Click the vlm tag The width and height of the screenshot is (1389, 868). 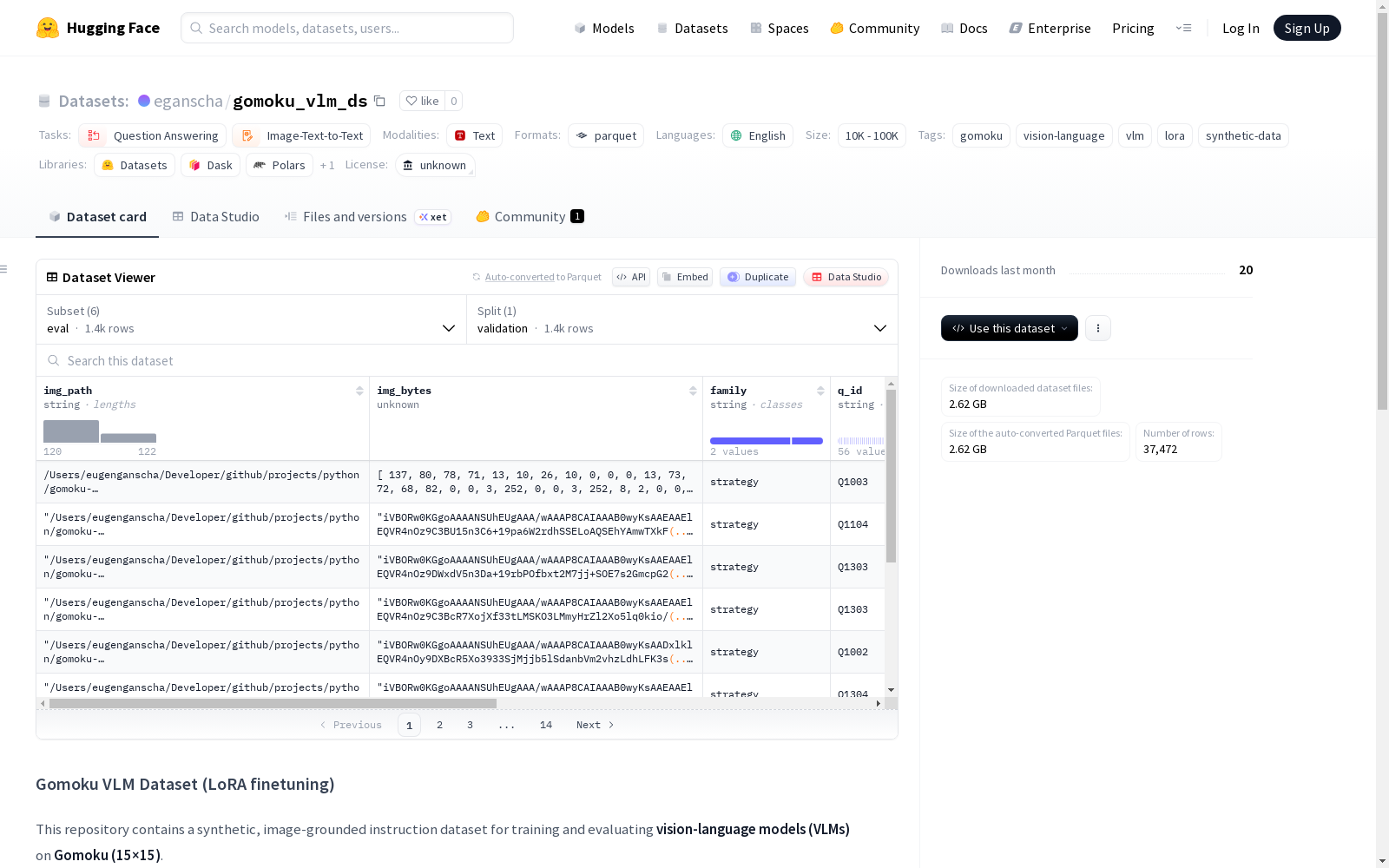[x=1135, y=135]
